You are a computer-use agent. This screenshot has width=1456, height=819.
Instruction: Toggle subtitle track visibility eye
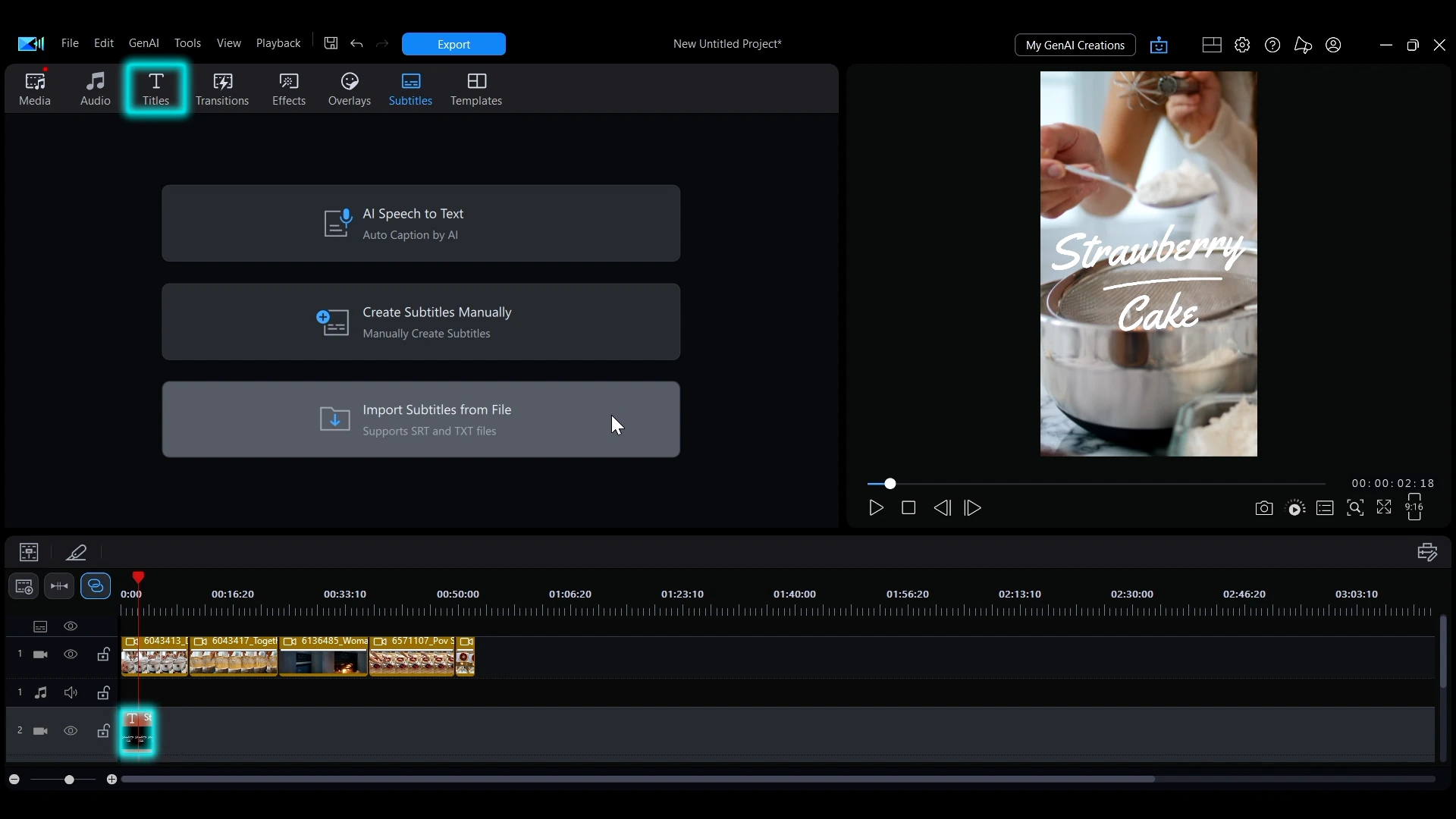tap(71, 626)
